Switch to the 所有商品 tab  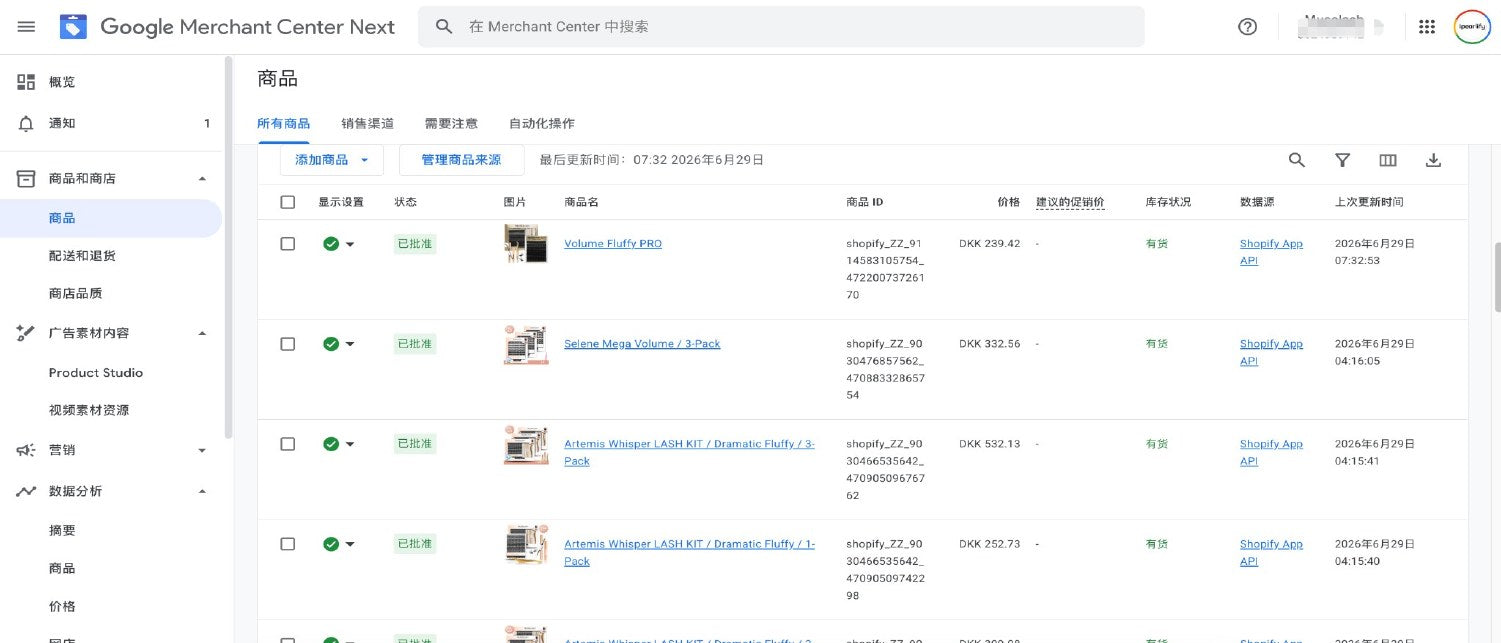click(283, 124)
